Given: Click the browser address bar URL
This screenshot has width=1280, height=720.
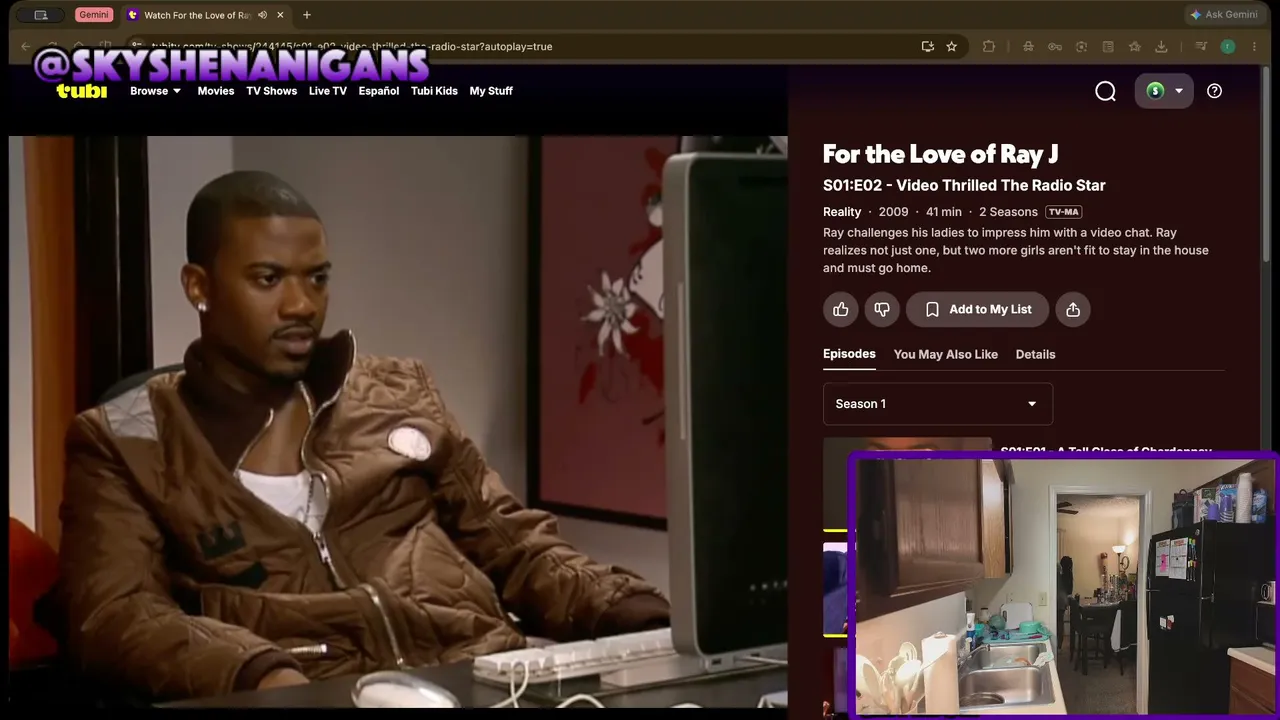Looking at the screenshot, I should pos(351,46).
